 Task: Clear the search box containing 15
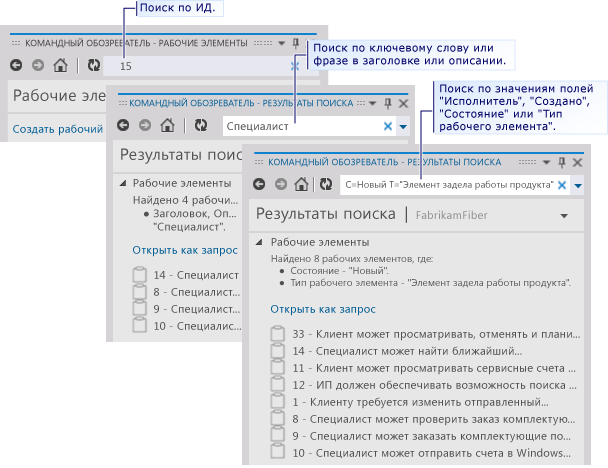(295, 66)
